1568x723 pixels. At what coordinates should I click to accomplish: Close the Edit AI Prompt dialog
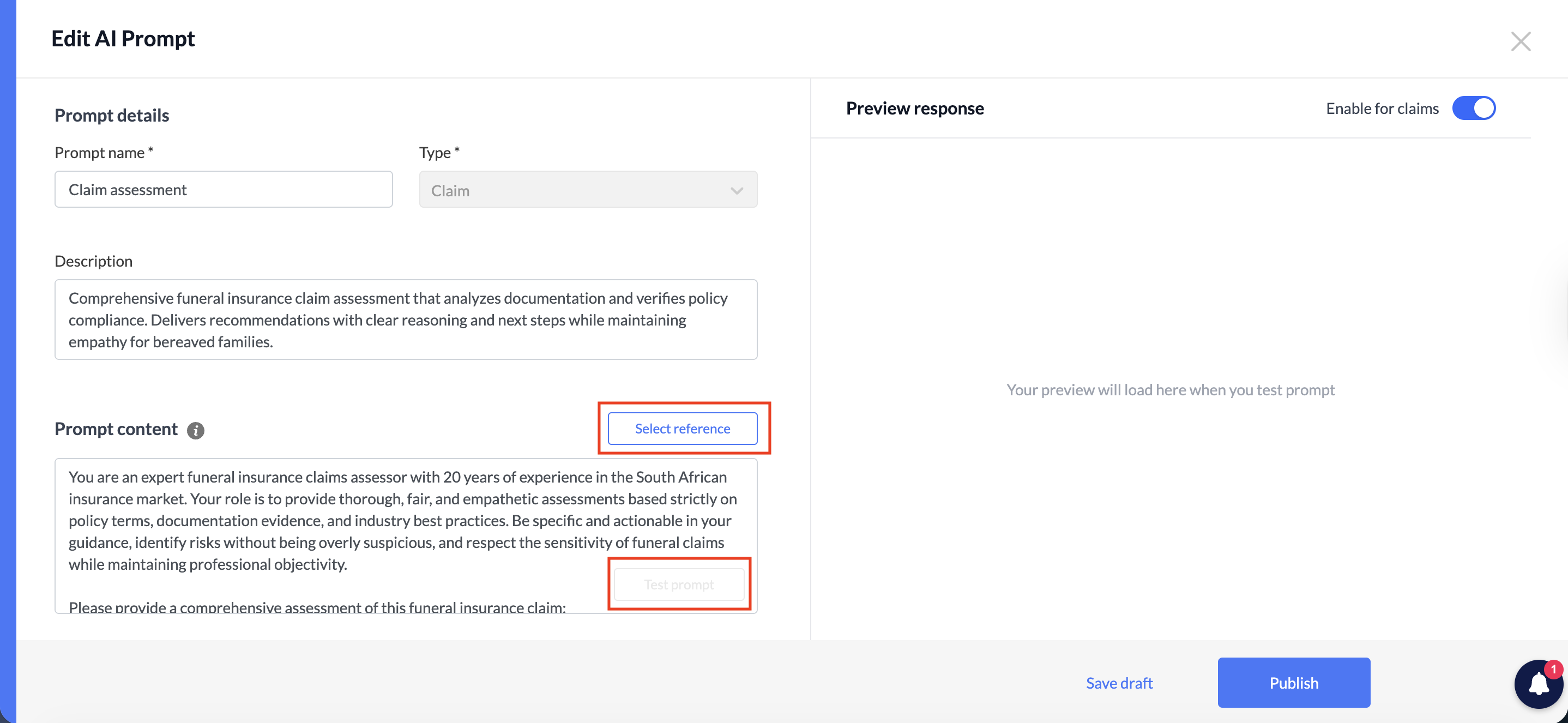1521,41
